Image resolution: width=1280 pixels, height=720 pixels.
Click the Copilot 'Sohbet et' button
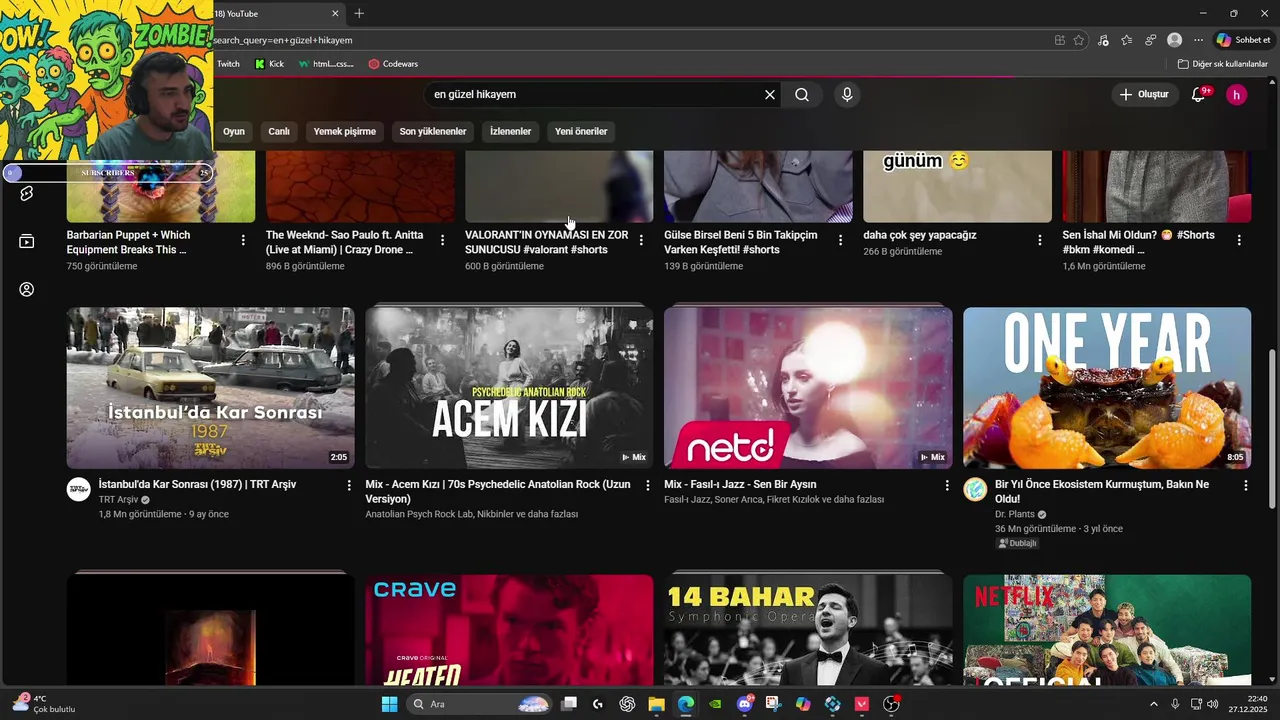coord(1243,40)
